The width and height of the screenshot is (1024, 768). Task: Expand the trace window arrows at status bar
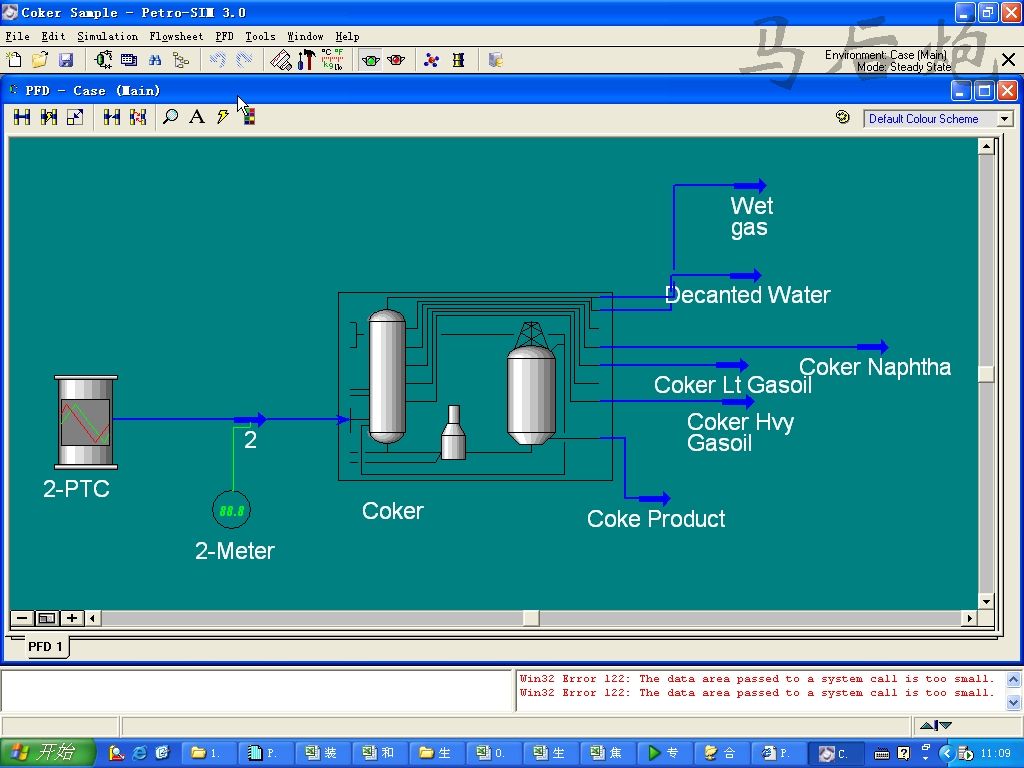point(935,725)
